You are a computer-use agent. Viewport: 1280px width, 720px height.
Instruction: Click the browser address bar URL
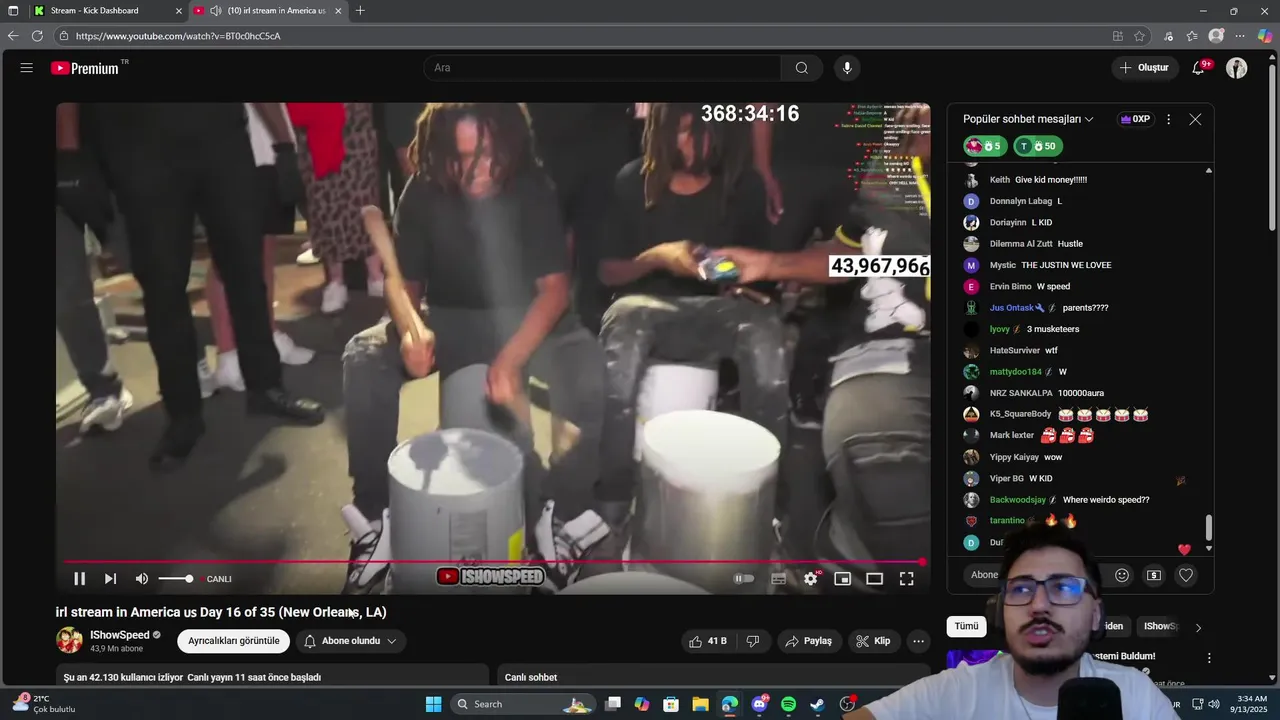[x=178, y=36]
